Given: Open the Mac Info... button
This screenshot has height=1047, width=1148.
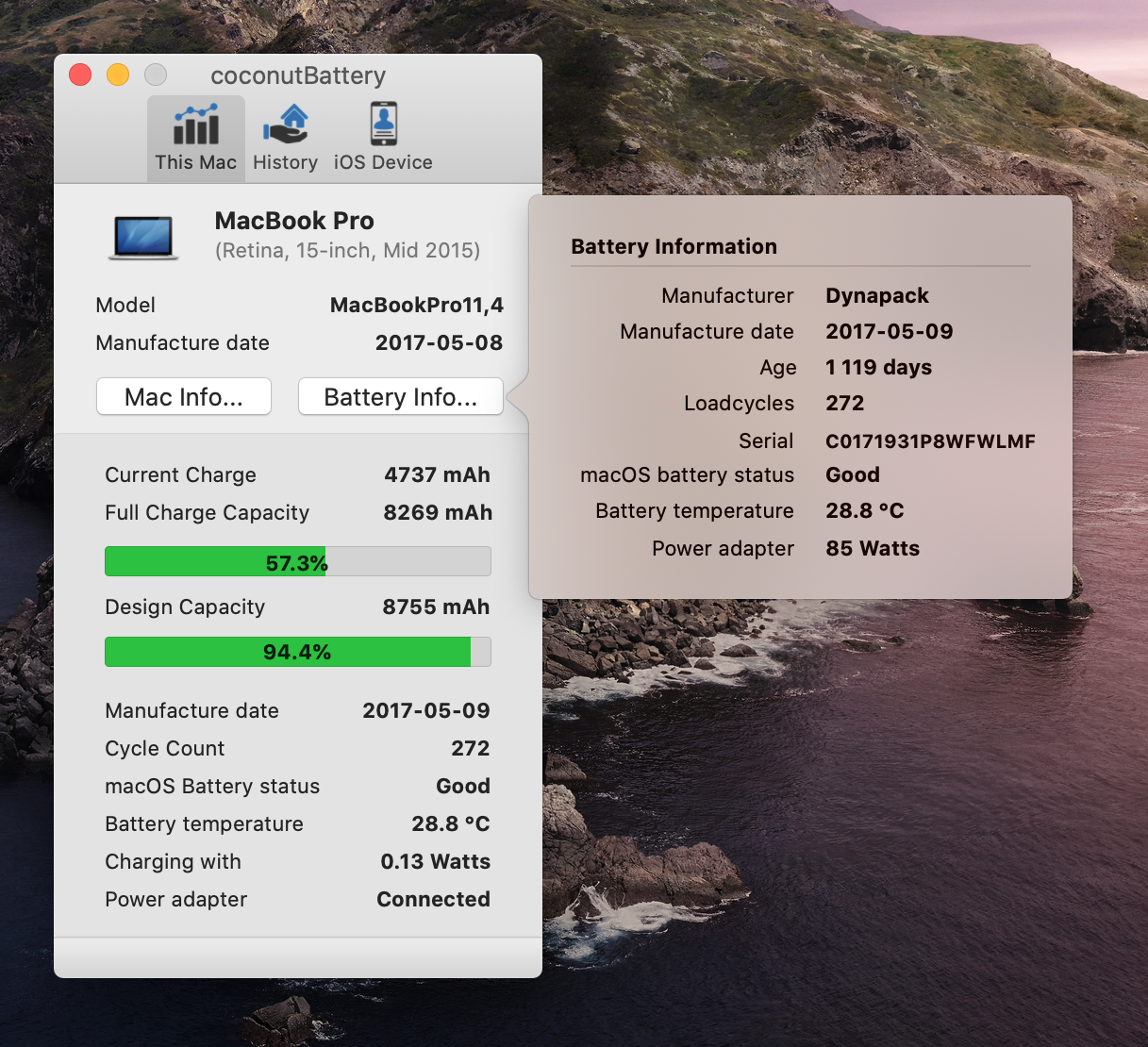Looking at the screenshot, I should tap(184, 396).
